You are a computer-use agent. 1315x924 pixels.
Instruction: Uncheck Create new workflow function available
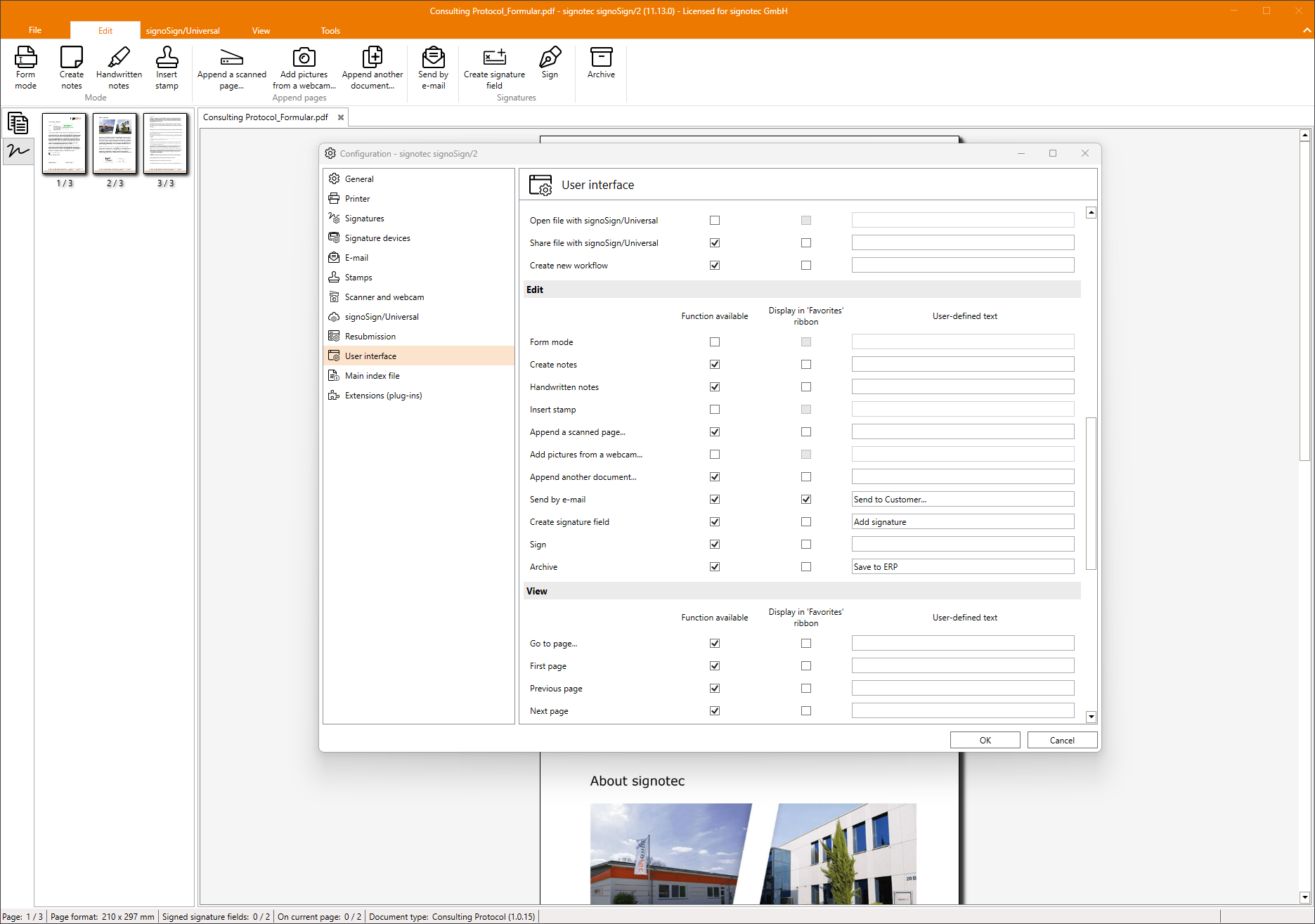(x=715, y=266)
